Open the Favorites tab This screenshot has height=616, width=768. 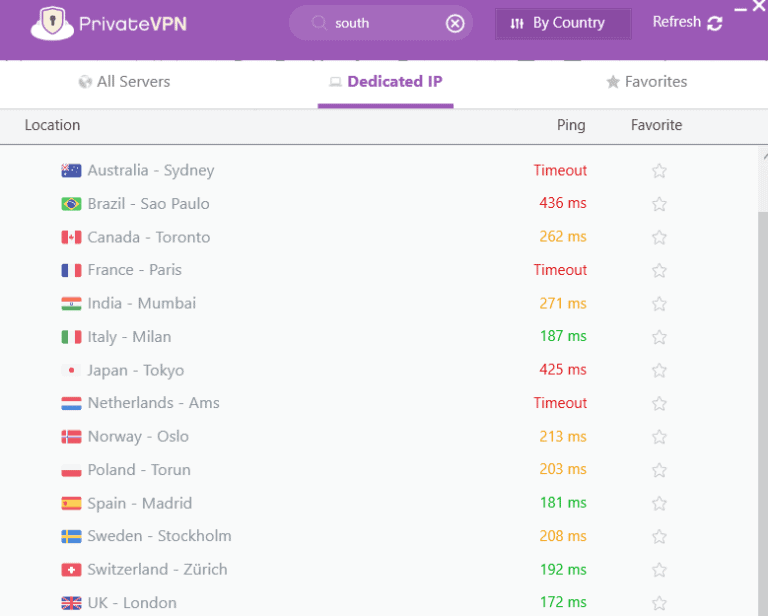(646, 82)
